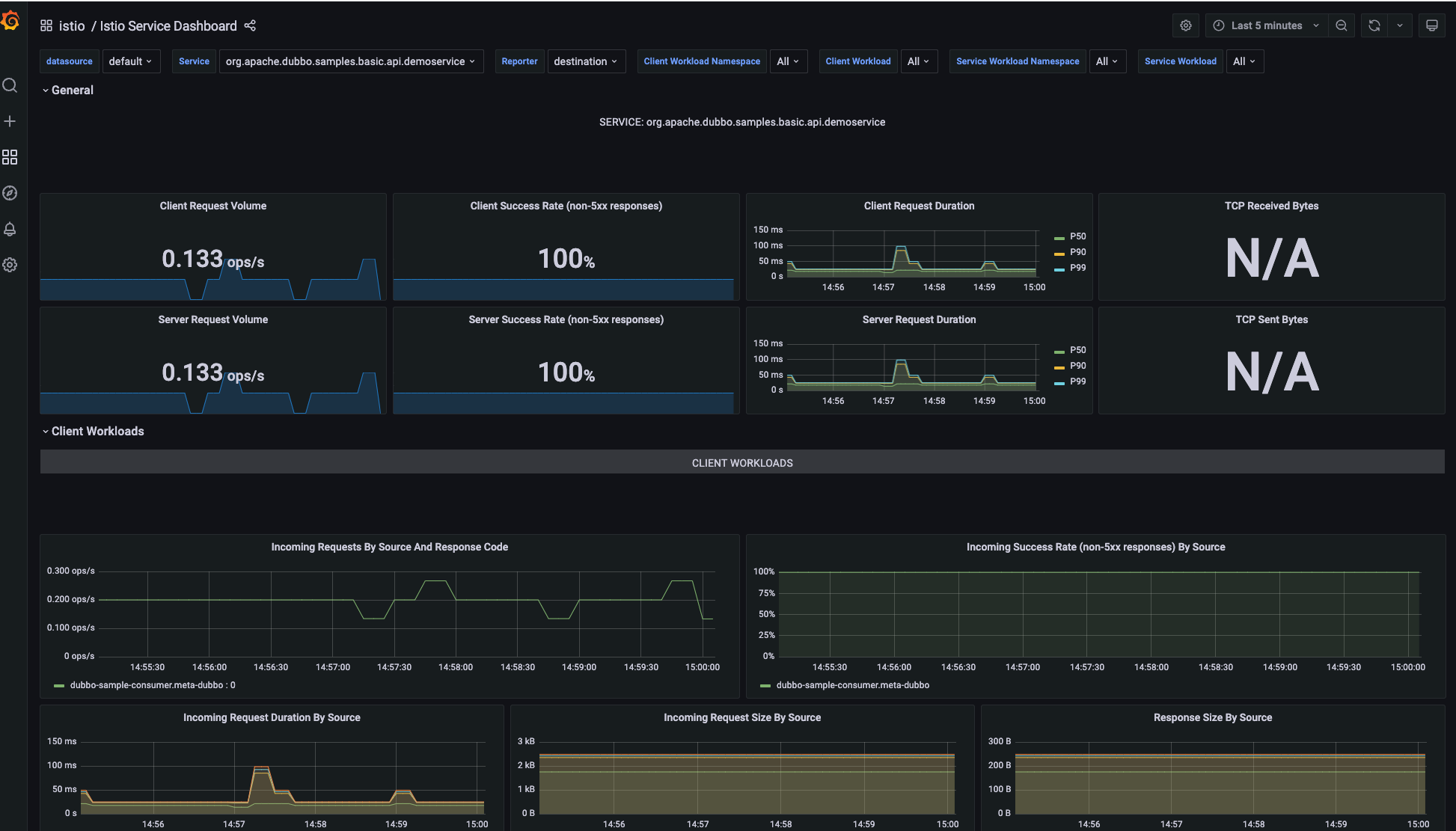1456x831 pixels.
Task: Open Service Workload Namespace All dropdown
Action: pos(1107,61)
